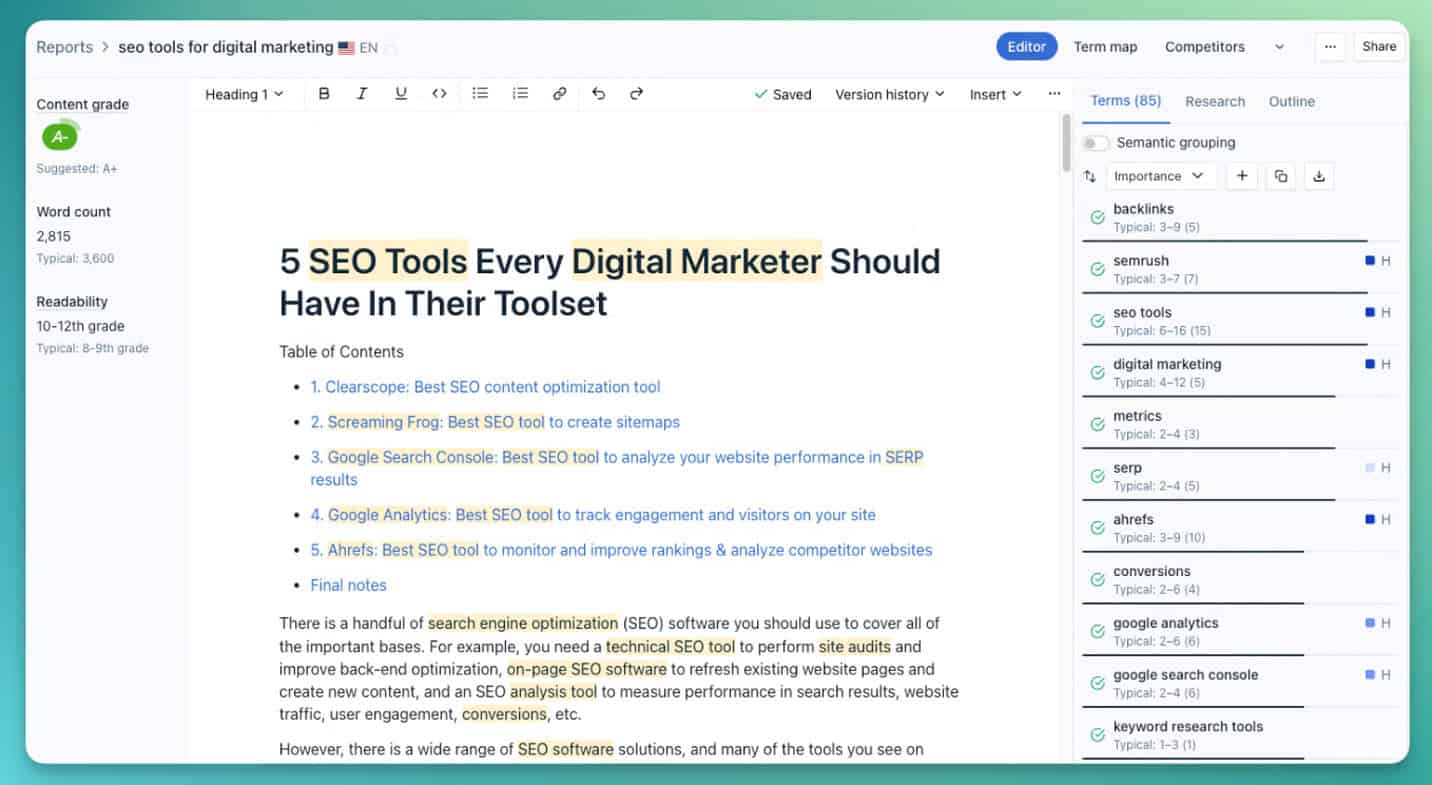Expand the Version history dropdown
The height and width of the screenshot is (785, 1432).
889,94
